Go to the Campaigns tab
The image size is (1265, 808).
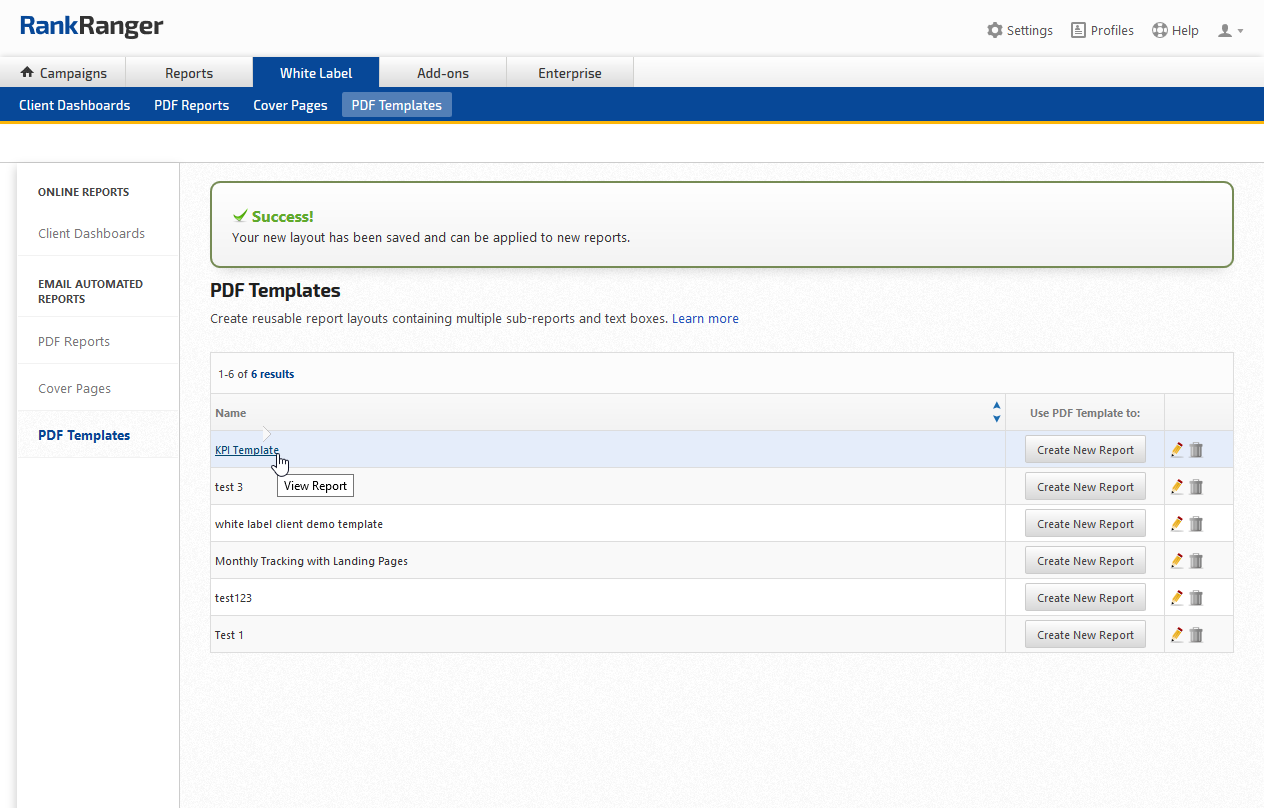pyautogui.click(x=63, y=73)
